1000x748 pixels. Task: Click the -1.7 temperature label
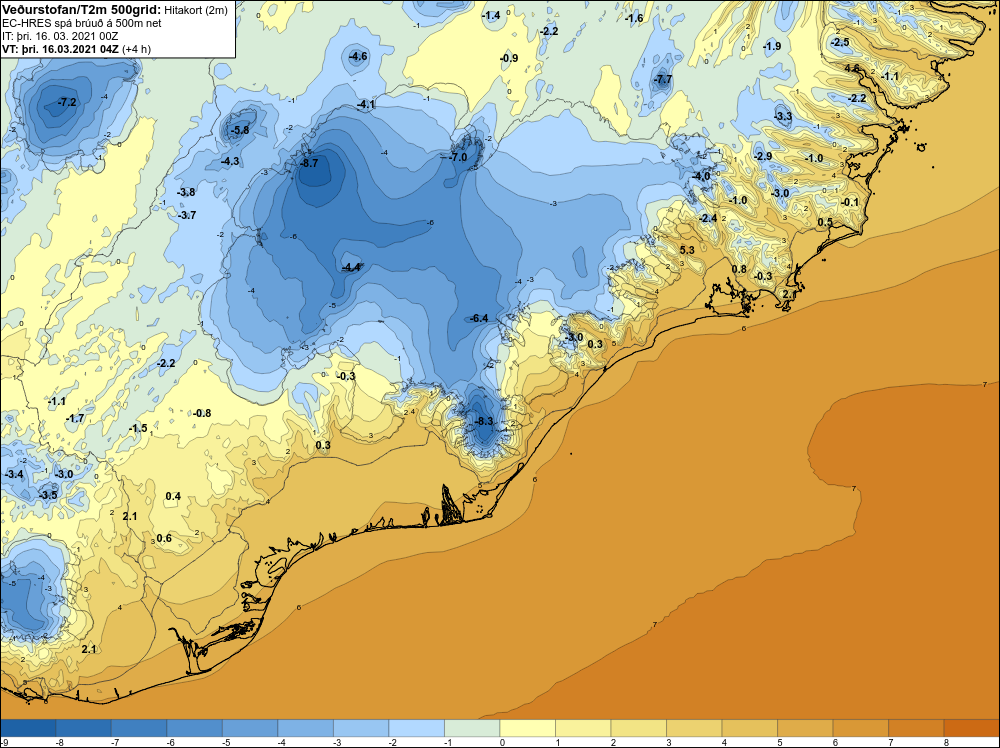(75, 418)
